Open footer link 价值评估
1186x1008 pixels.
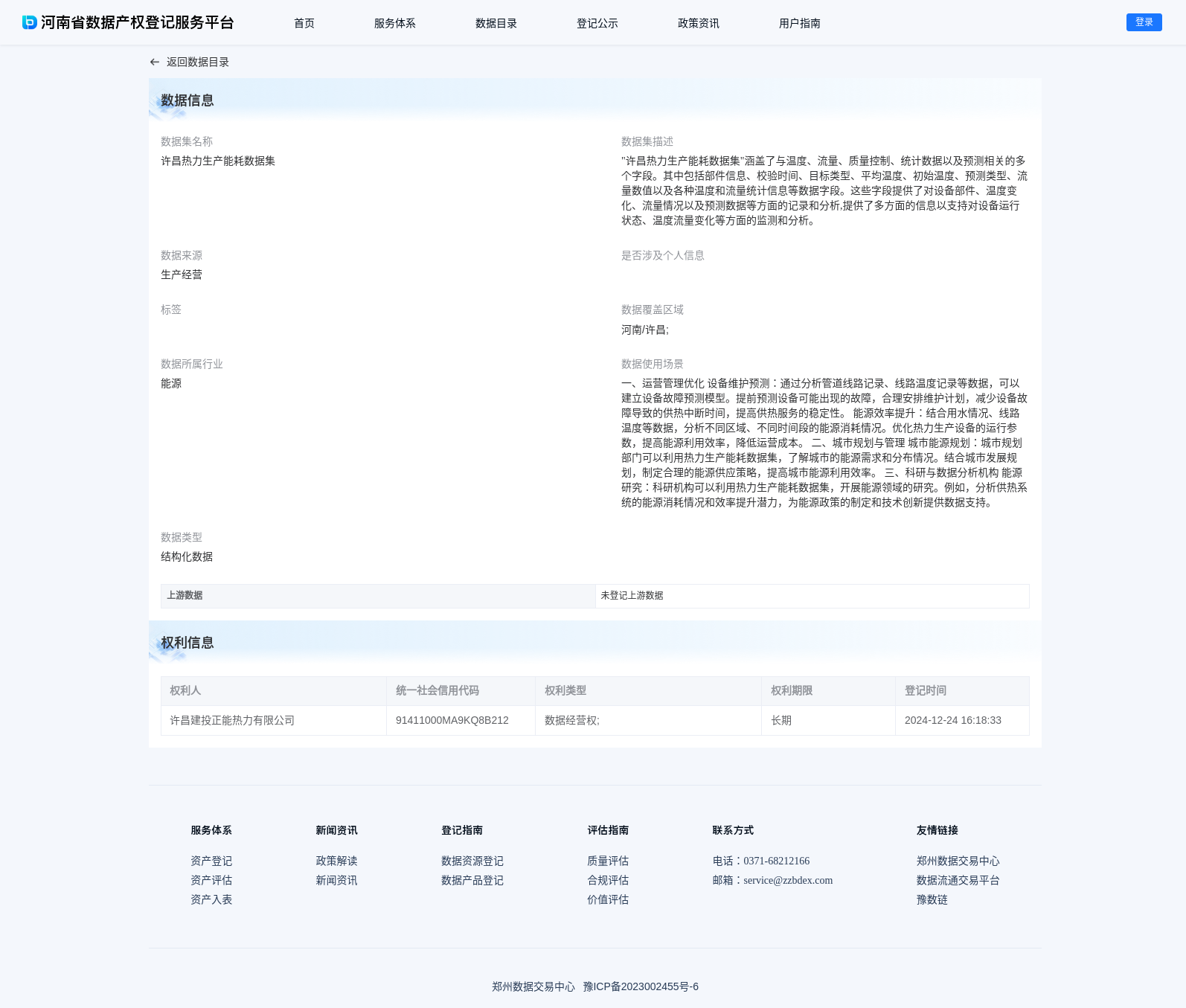coord(608,899)
